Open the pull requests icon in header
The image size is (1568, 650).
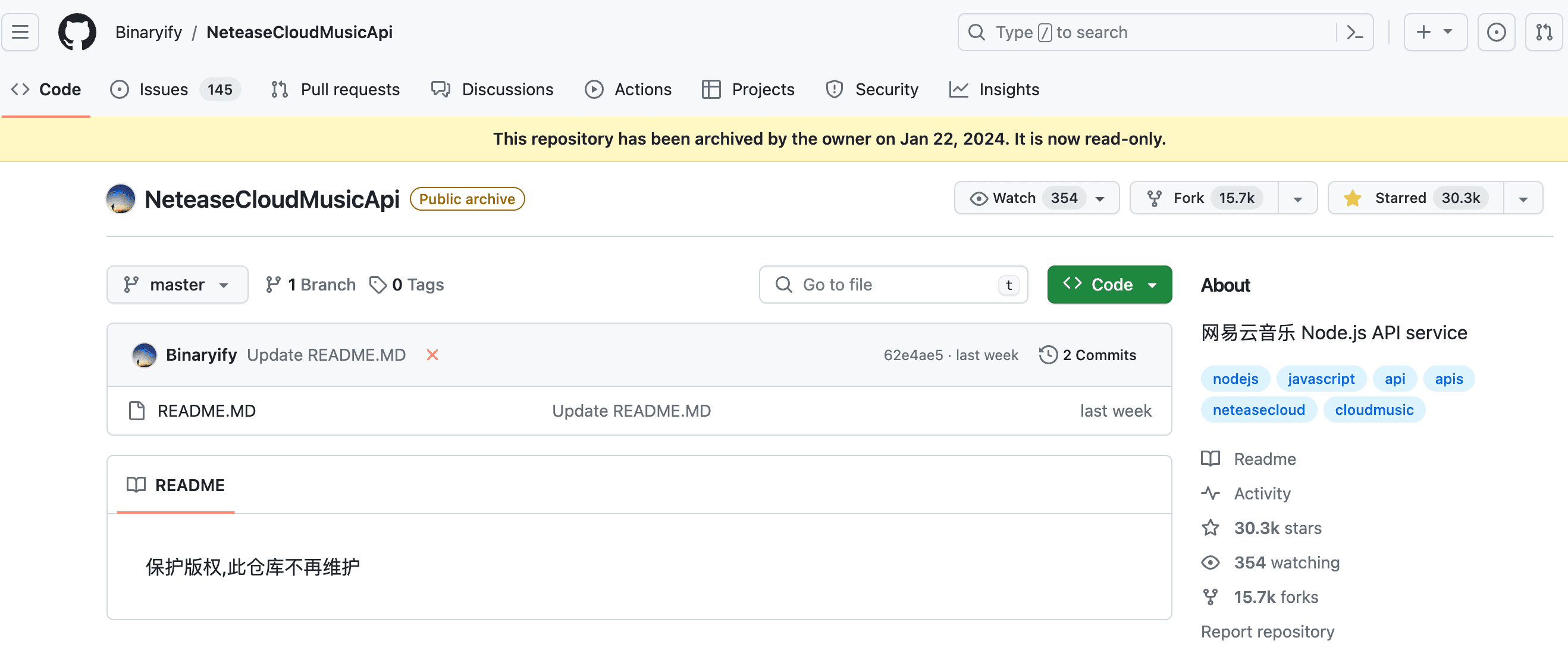(1544, 32)
